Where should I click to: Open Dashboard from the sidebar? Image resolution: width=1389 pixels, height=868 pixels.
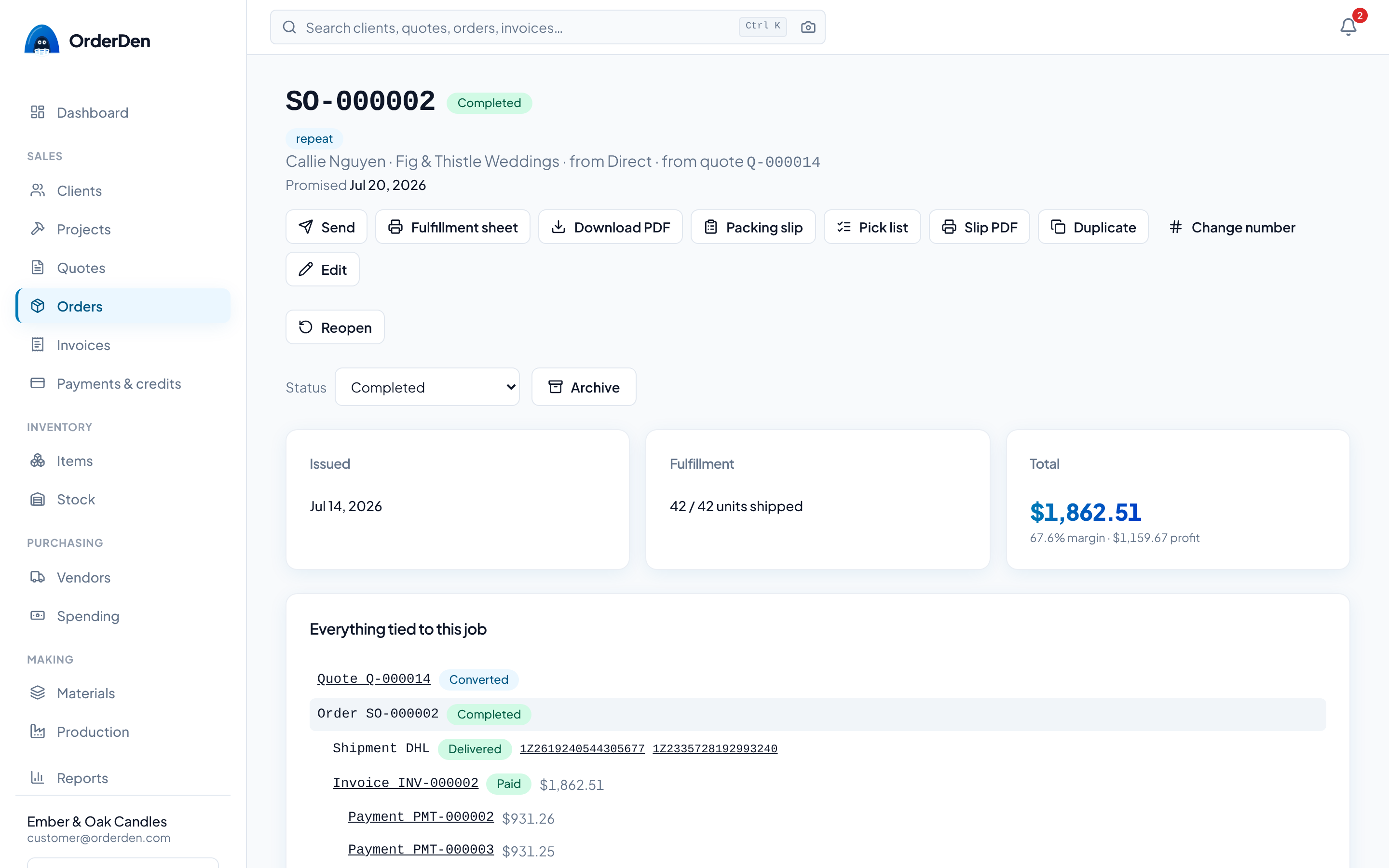(x=123, y=112)
